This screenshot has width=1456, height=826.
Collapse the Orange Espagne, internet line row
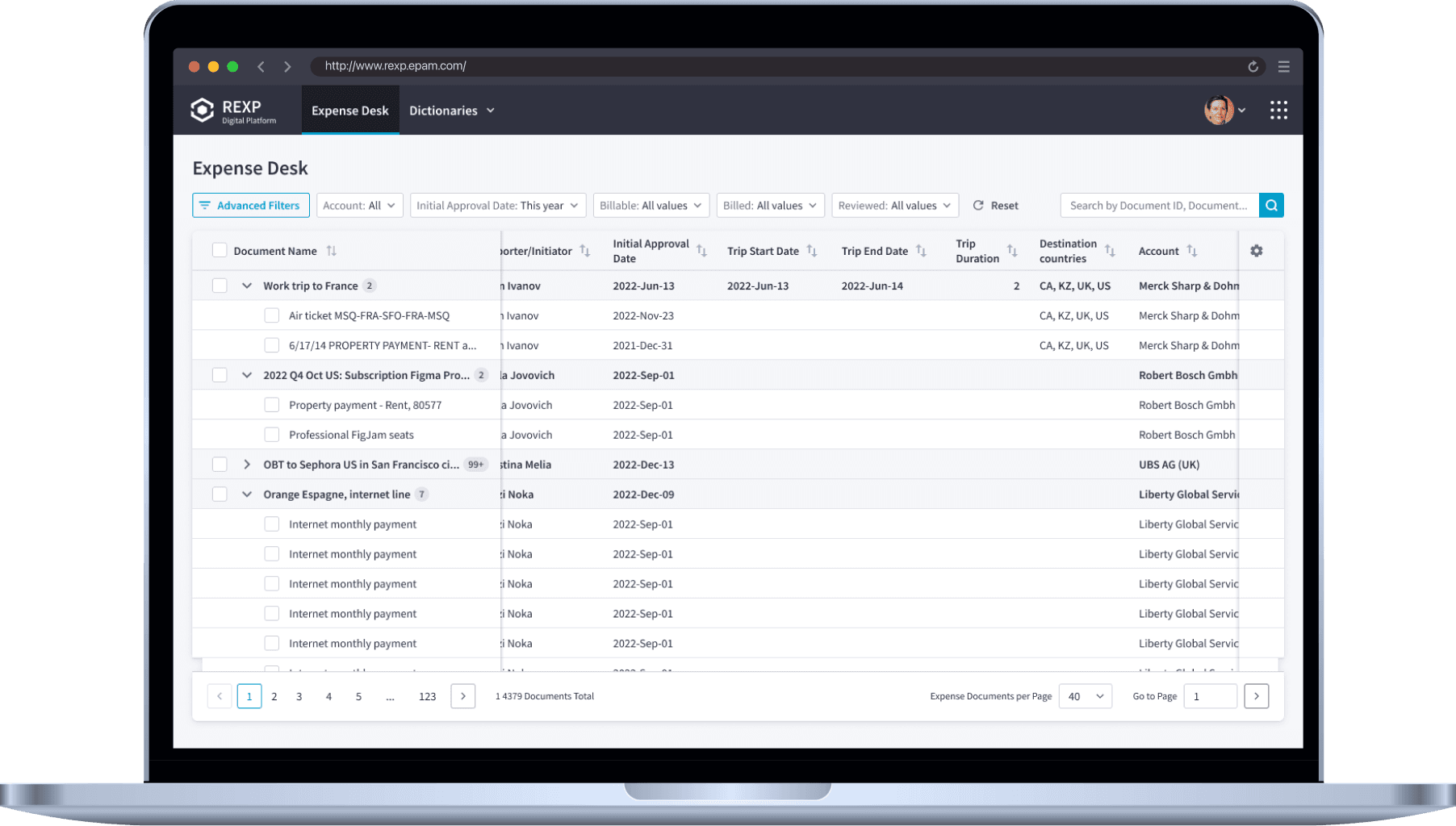pos(247,494)
